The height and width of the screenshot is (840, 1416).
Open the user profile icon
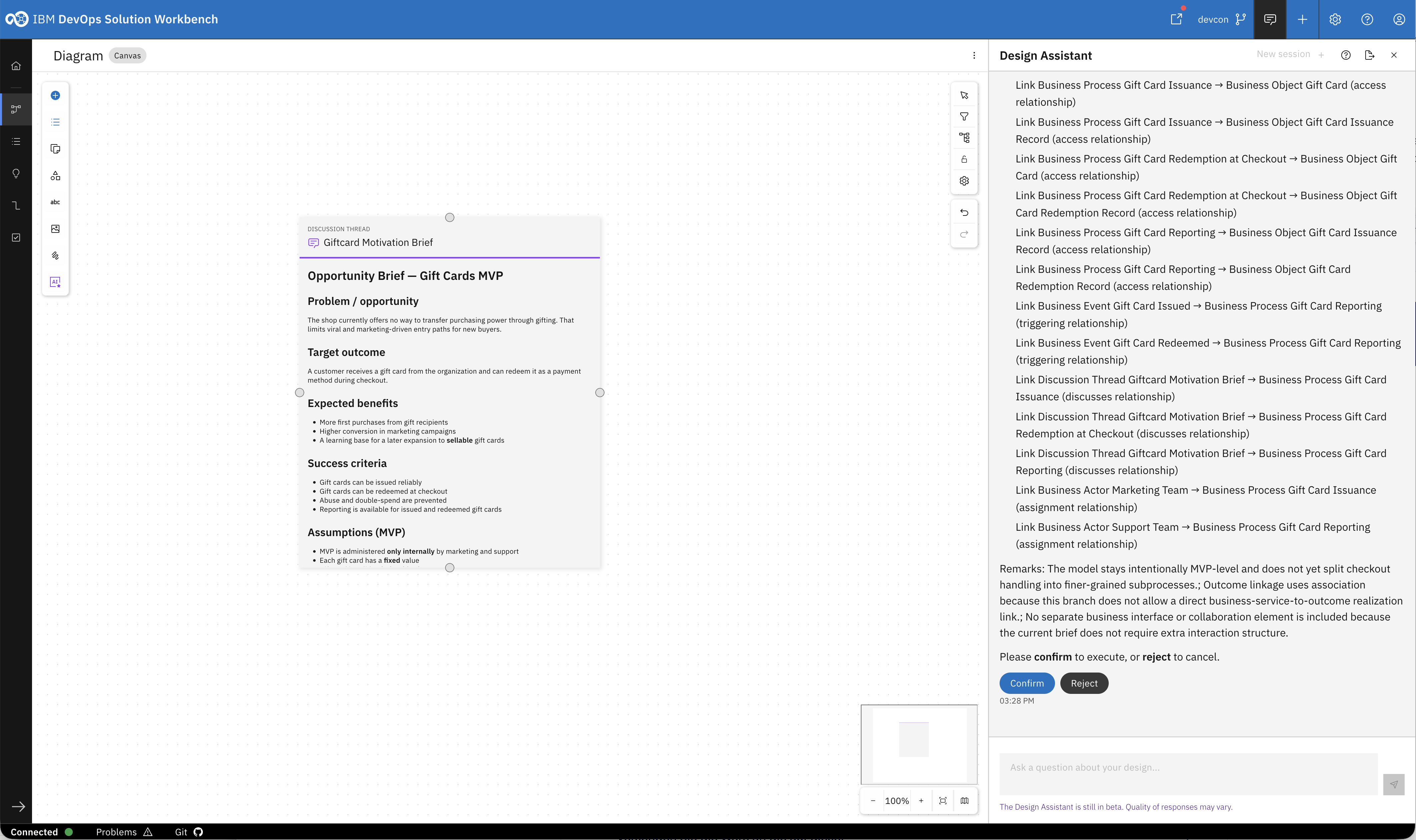tap(1399, 19)
